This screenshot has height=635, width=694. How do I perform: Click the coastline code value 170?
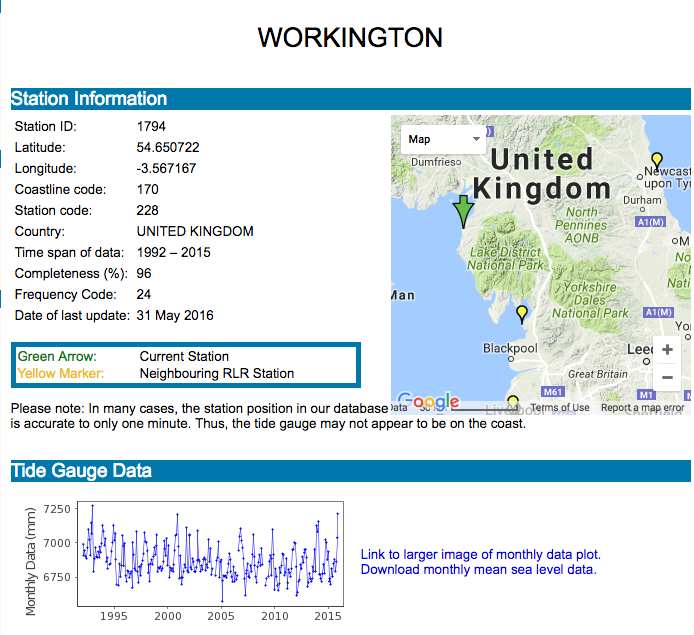pos(147,189)
